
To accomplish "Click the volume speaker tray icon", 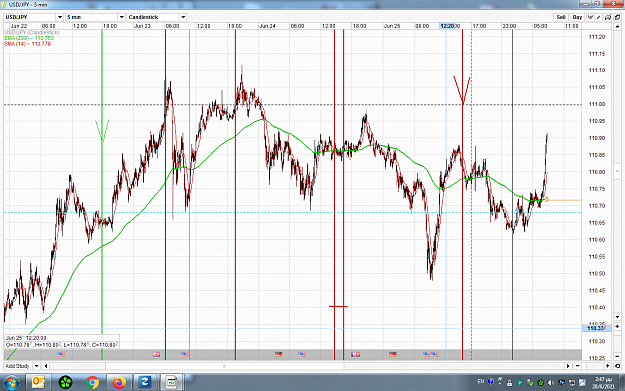I will pyautogui.click(x=551, y=383).
